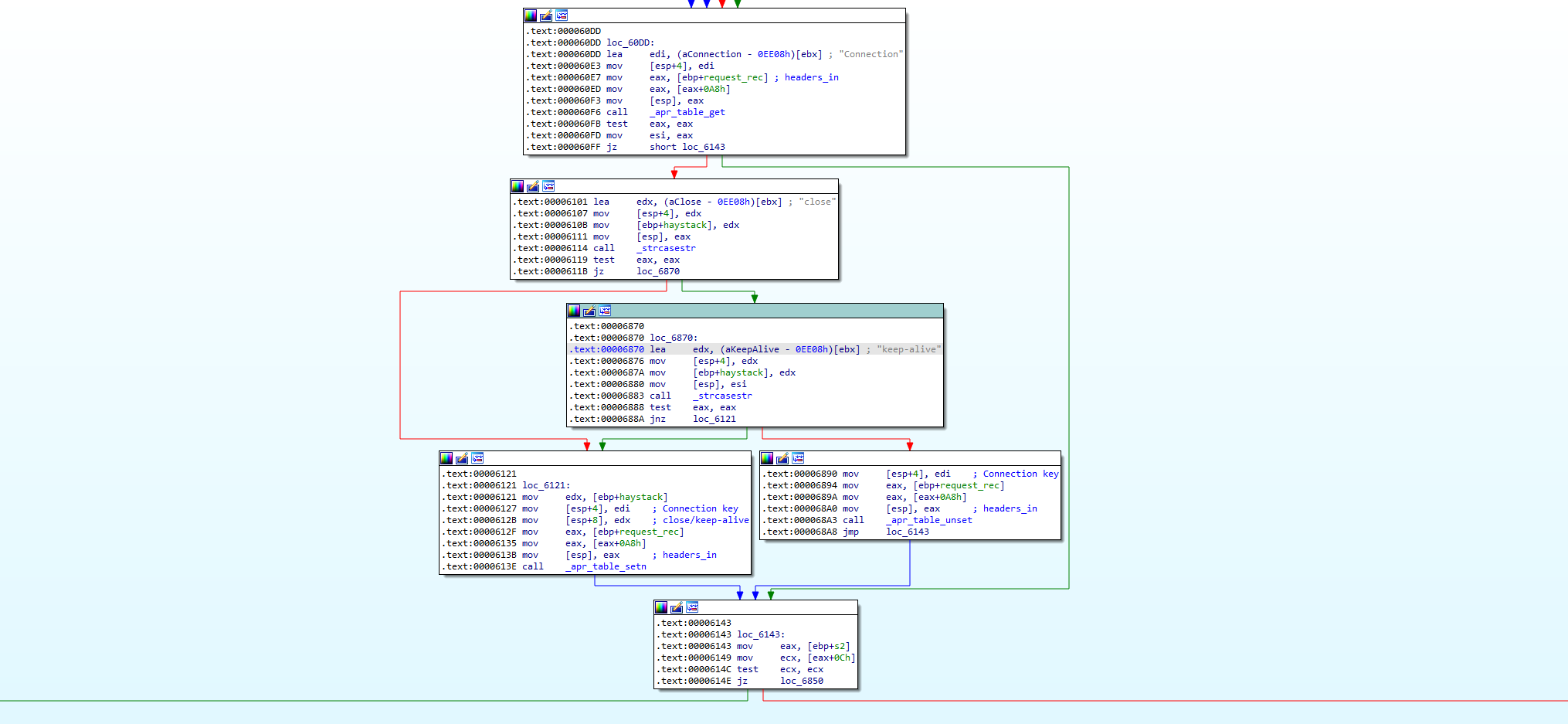
Task: Follow the _apr_table_get call target
Action: click(x=687, y=112)
